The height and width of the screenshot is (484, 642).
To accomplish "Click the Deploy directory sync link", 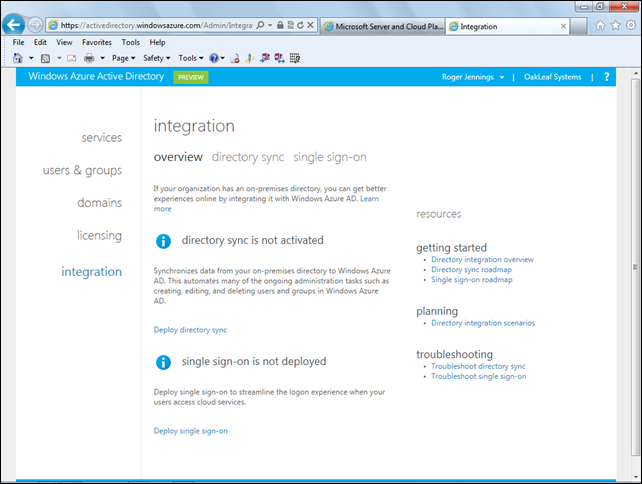I will click(x=190, y=330).
